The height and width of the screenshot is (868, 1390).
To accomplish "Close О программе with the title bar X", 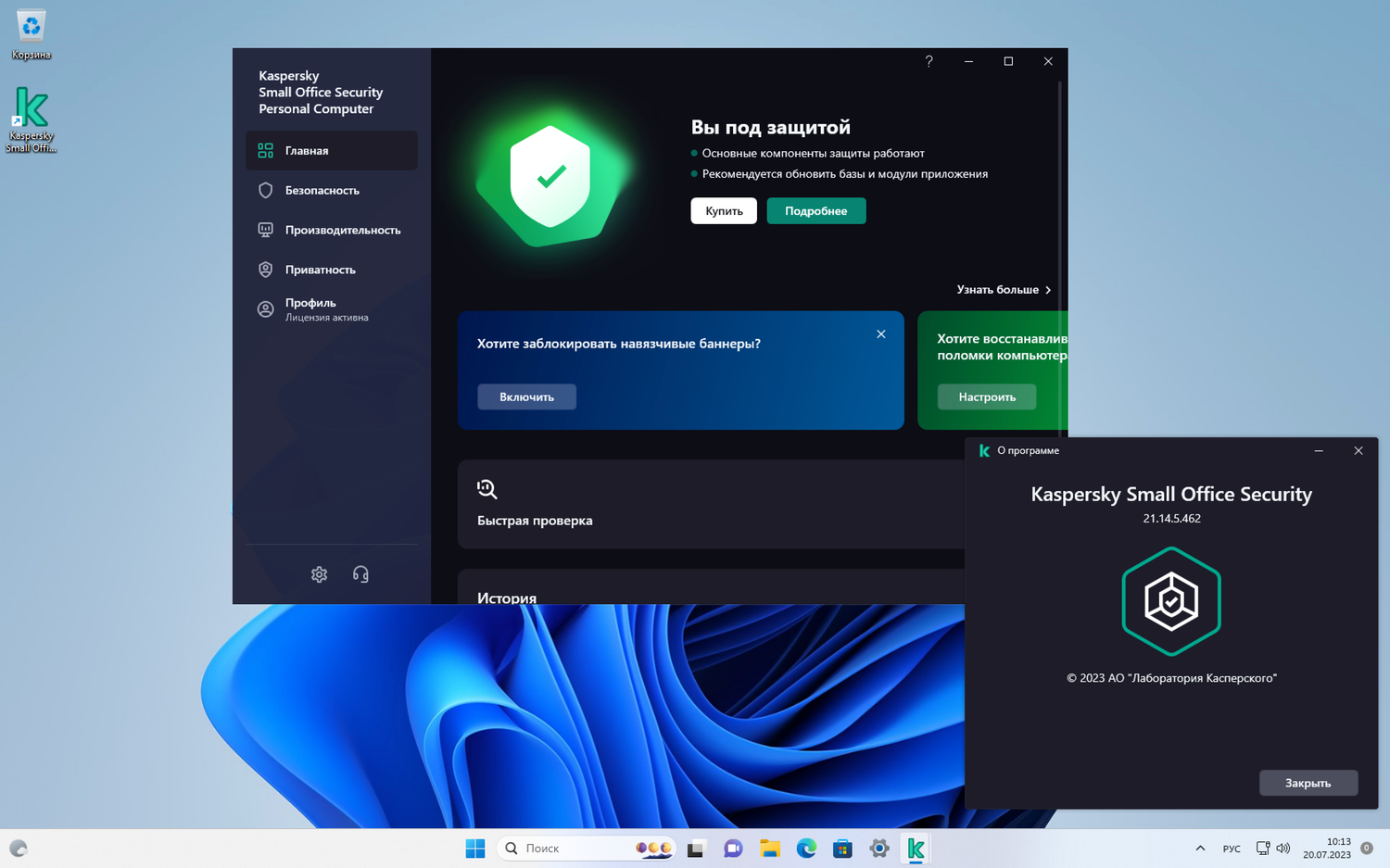I will tap(1358, 451).
